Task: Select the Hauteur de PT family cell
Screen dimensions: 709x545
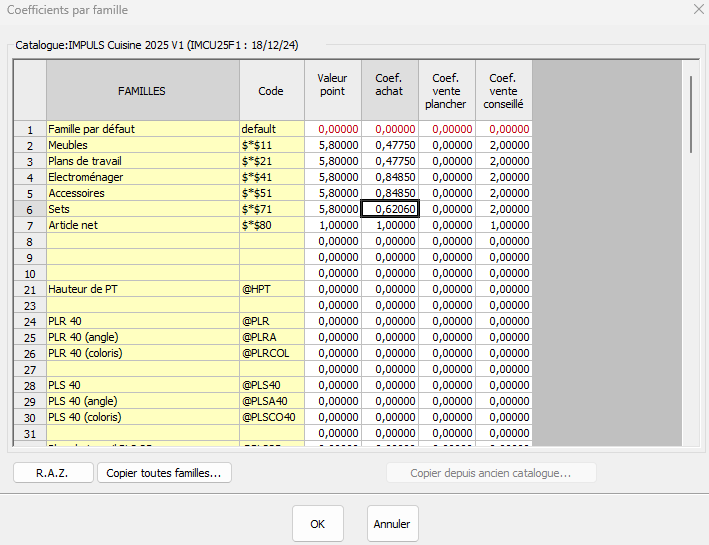Action: tap(142, 289)
